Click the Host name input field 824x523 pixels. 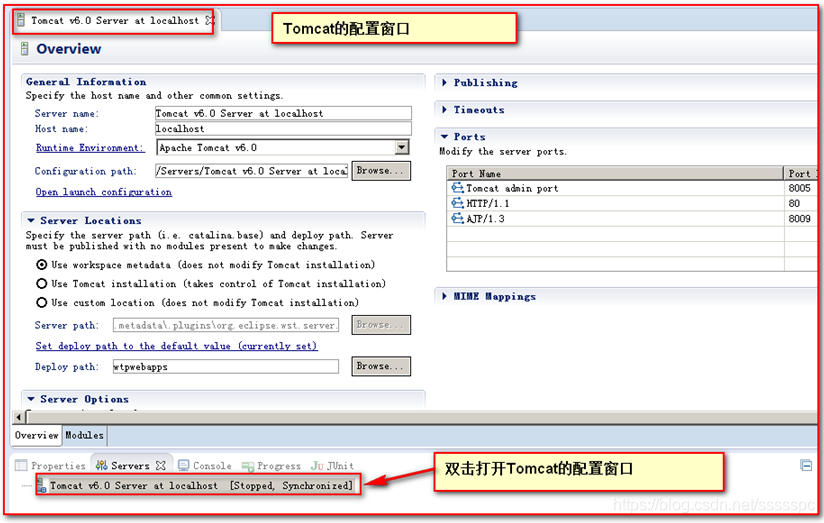point(283,128)
